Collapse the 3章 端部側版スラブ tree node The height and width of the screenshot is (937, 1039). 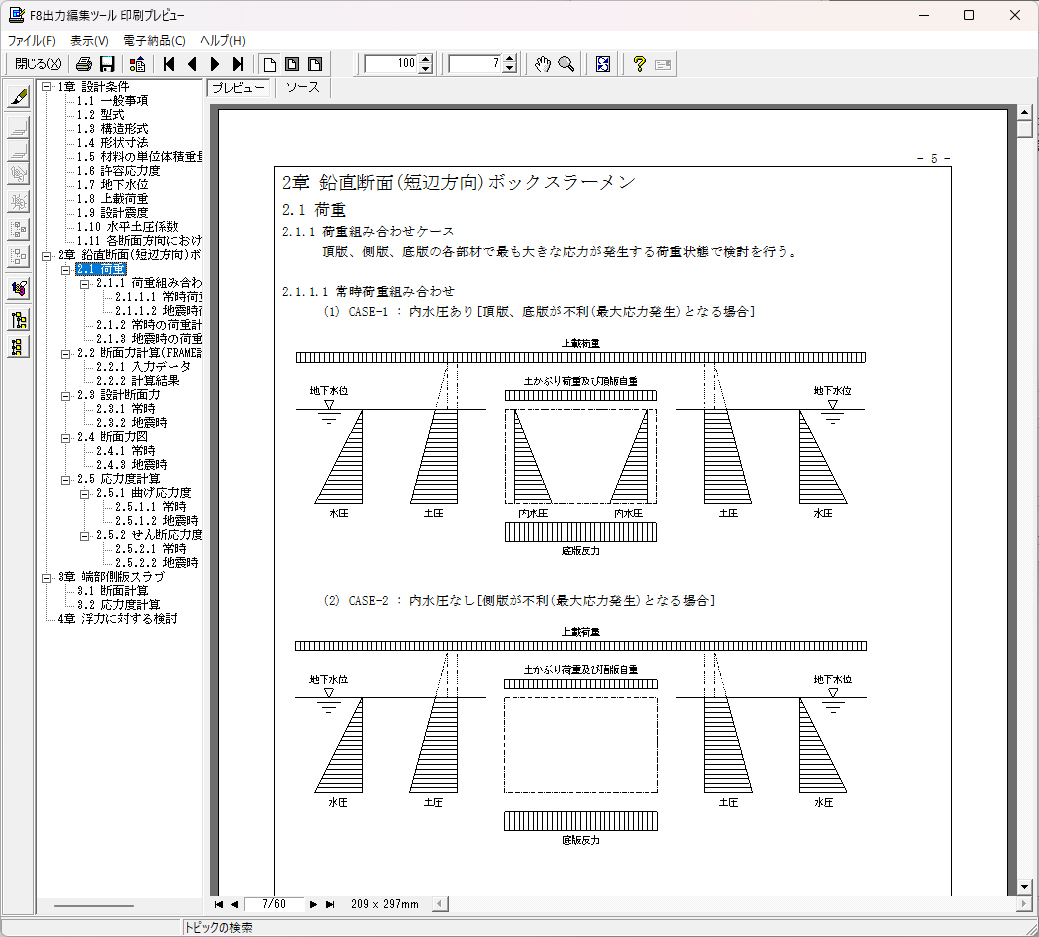(46, 577)
